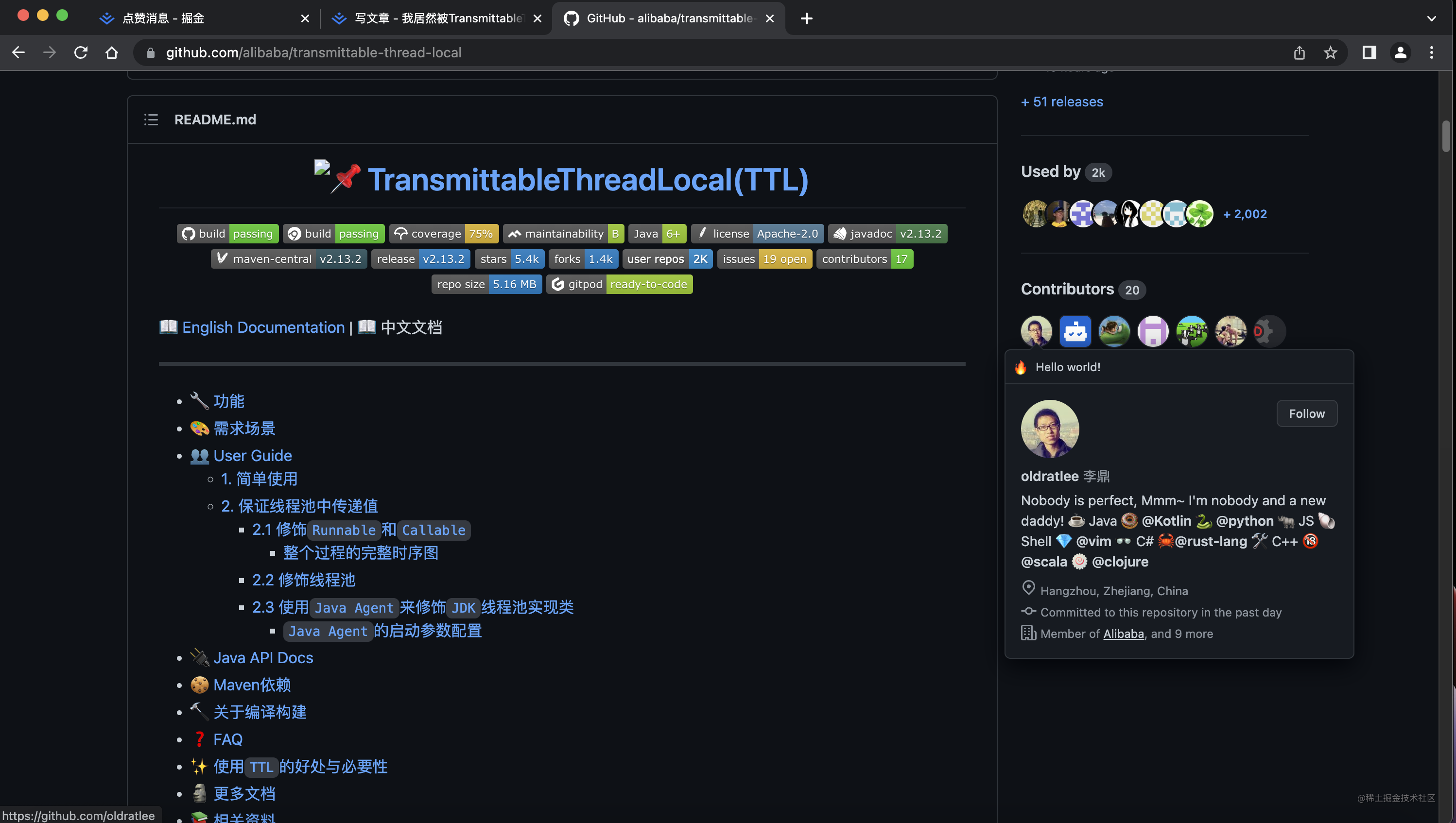Click the javadoc v2.13.2 badge

tap(886, 234)
